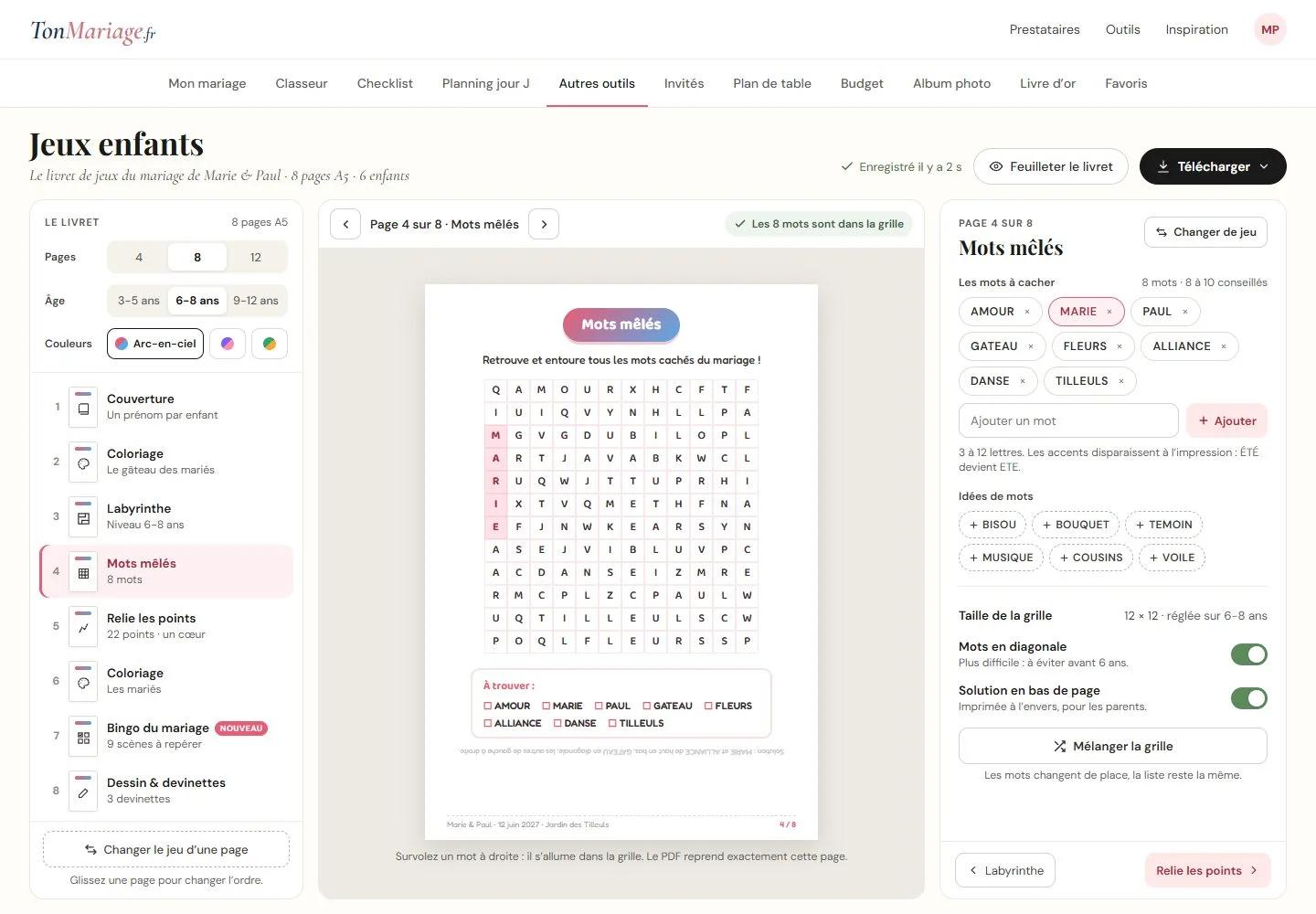Disable Mots en diagonale switch
This screenshot has height=914, width=1316.
tap(1249, 654)
